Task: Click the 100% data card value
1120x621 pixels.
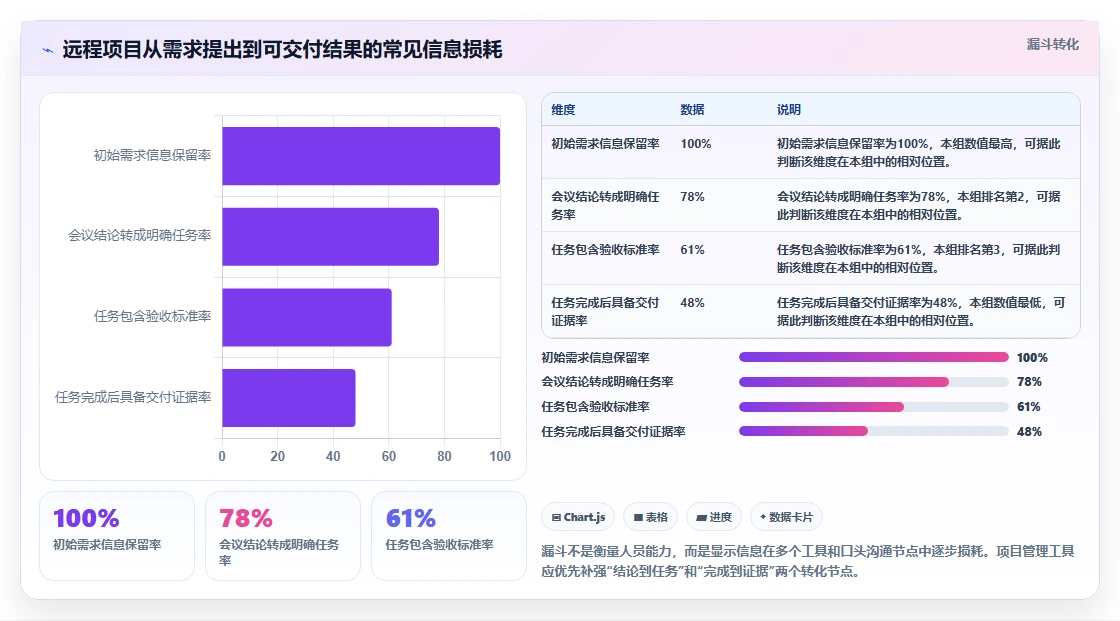Action: coord(86,518)
